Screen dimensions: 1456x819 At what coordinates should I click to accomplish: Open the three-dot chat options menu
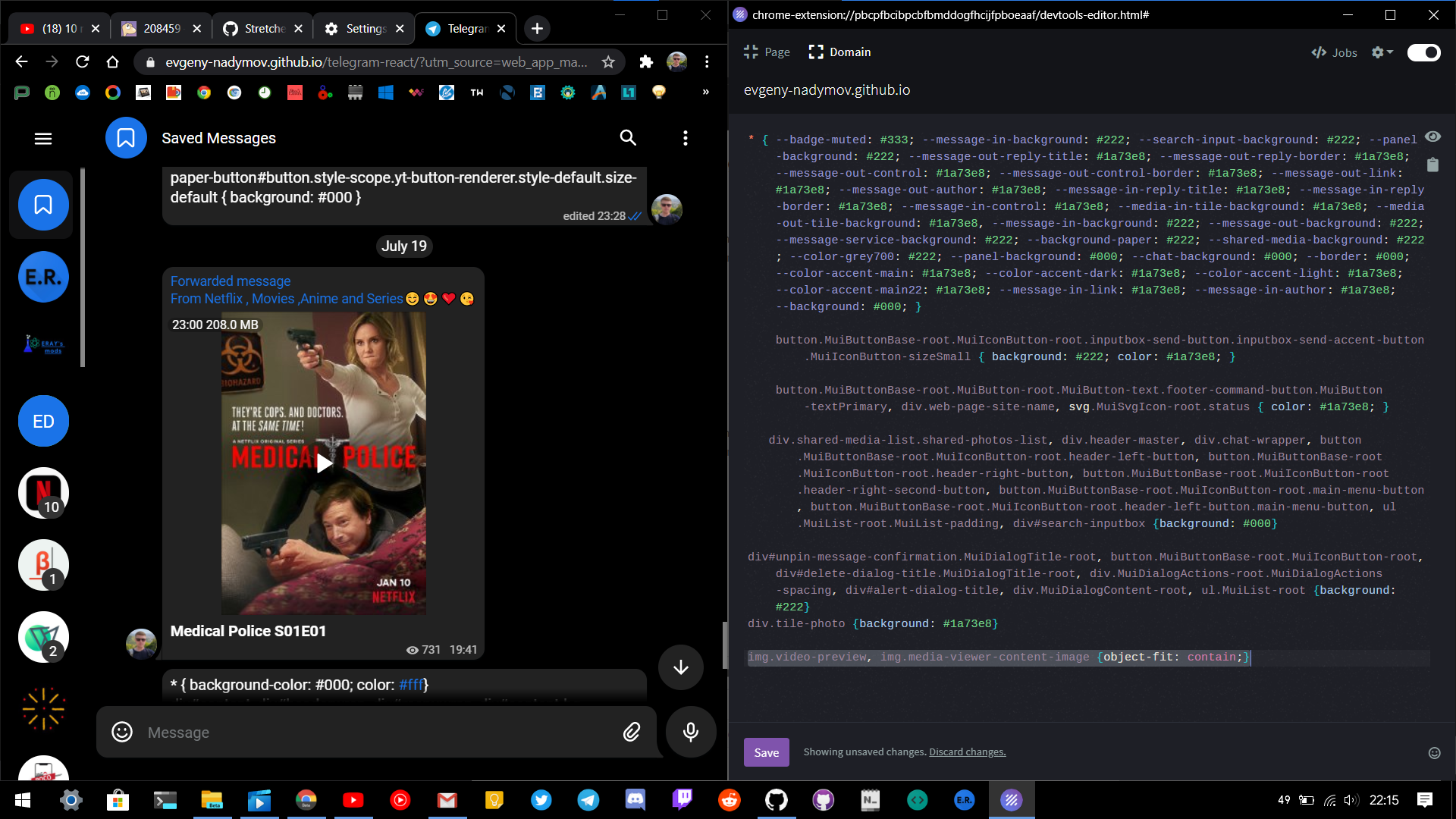[x=686, y=138]
